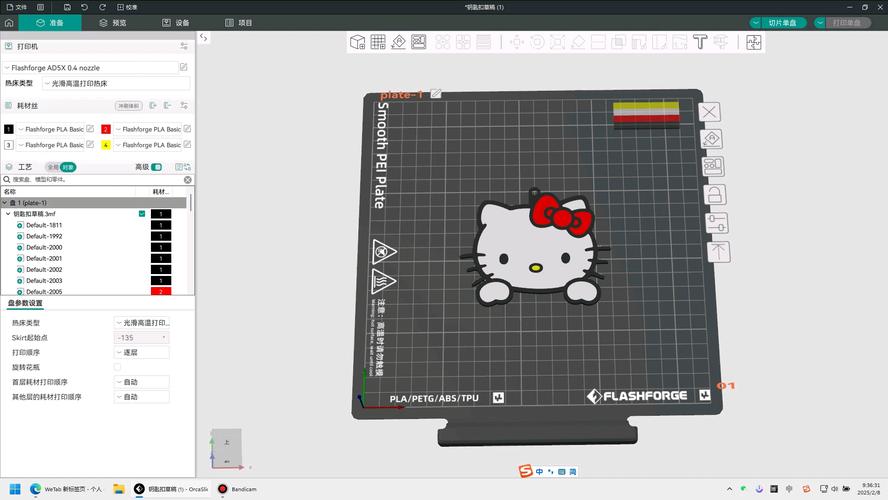Edit filament 2 preset pencil icon
Viewport: 888px width, 500px height.
(187, 129)
